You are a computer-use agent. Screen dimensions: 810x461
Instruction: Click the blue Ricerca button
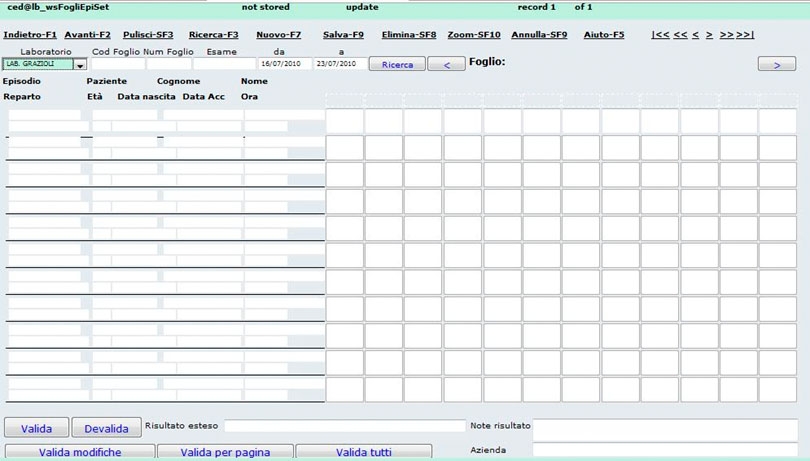click(x=397, y=65)
